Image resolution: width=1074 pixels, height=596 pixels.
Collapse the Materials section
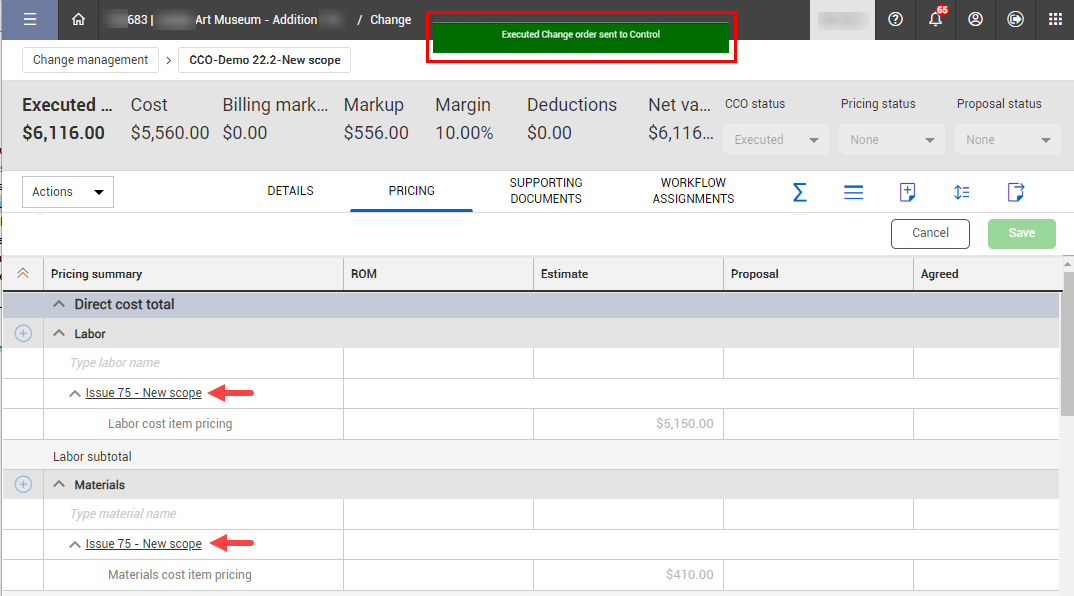click(57, 485)
